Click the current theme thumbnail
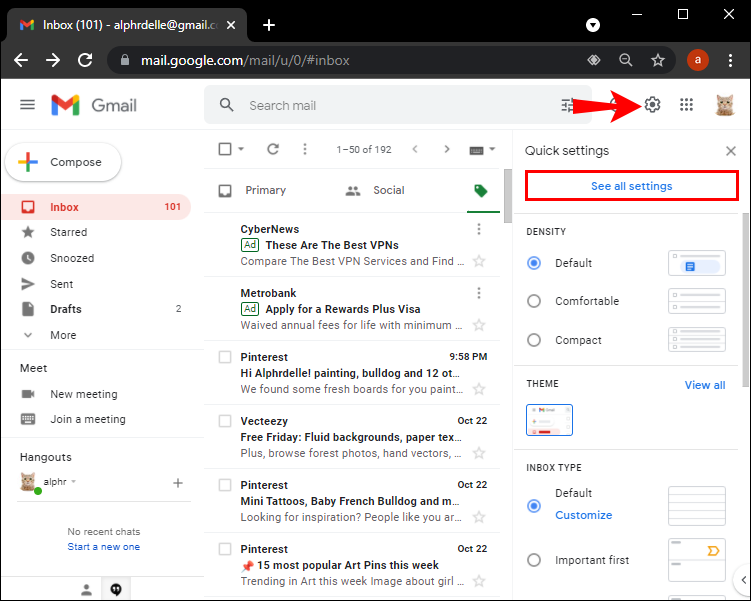Image resolution: width=751 pixels, height=601 pixels. pos(549,420)
